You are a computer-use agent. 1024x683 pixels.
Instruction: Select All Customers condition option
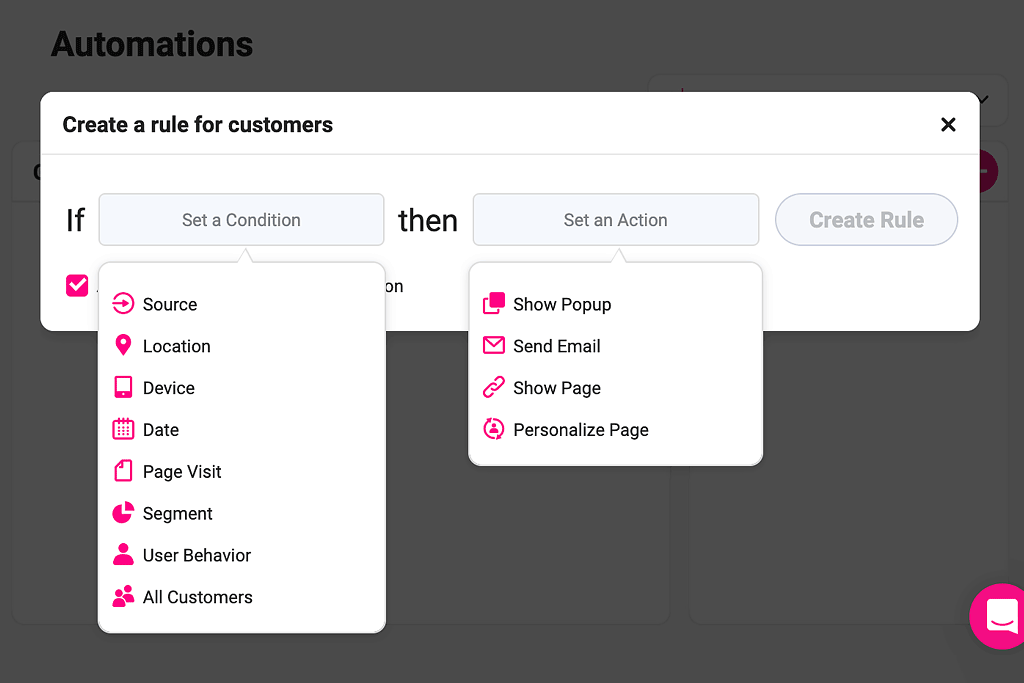point(198,598)
